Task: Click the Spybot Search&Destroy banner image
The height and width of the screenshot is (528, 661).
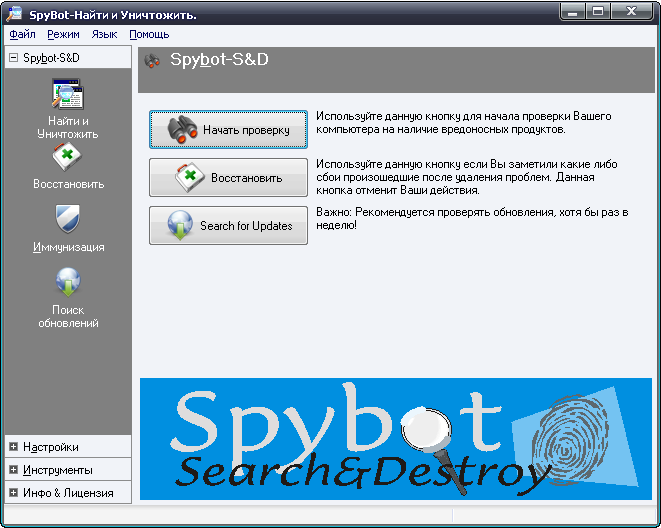Action: (395, 438)
